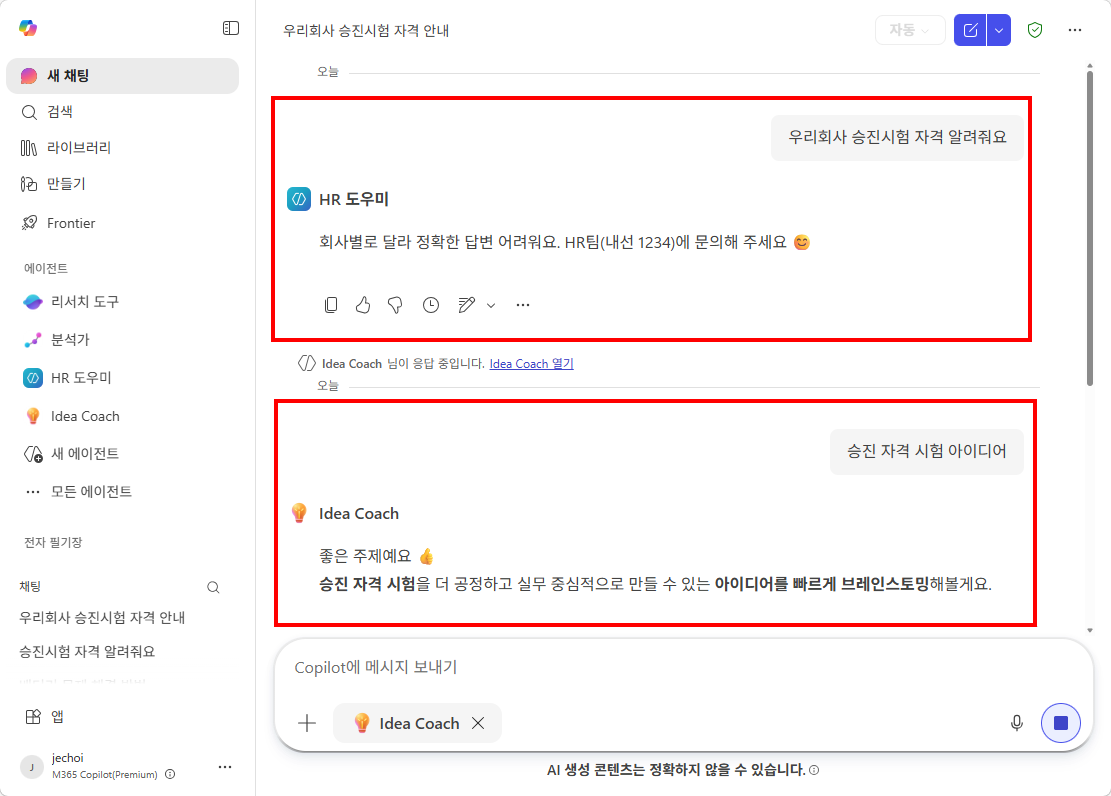Like the HR 도우미 response with thumbs up

point(363,305)
